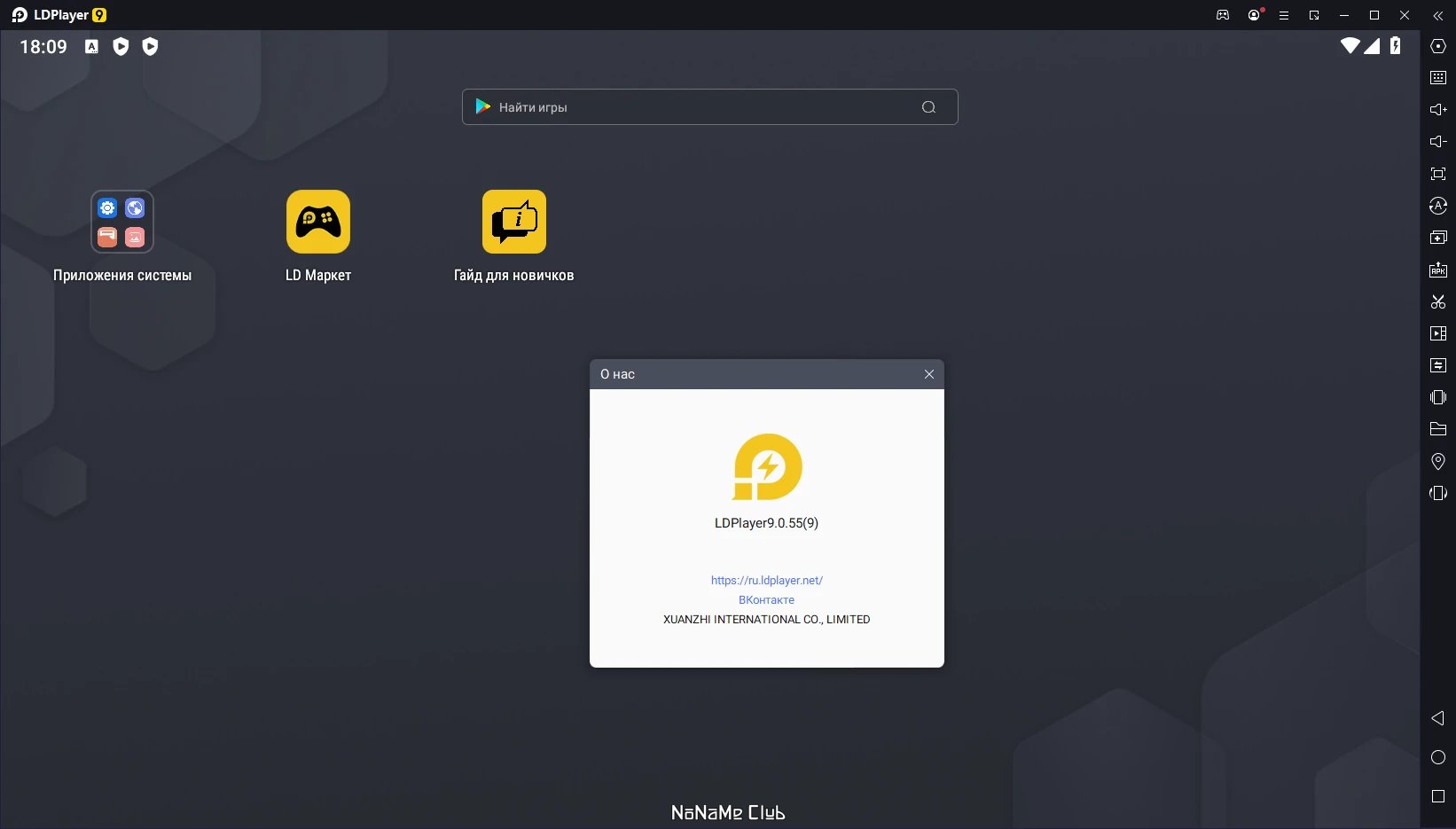Screen dimensions: 1456x829
Task: Open the ВКонтакте link
Action: pyautogui.click(x=767, y=600)
